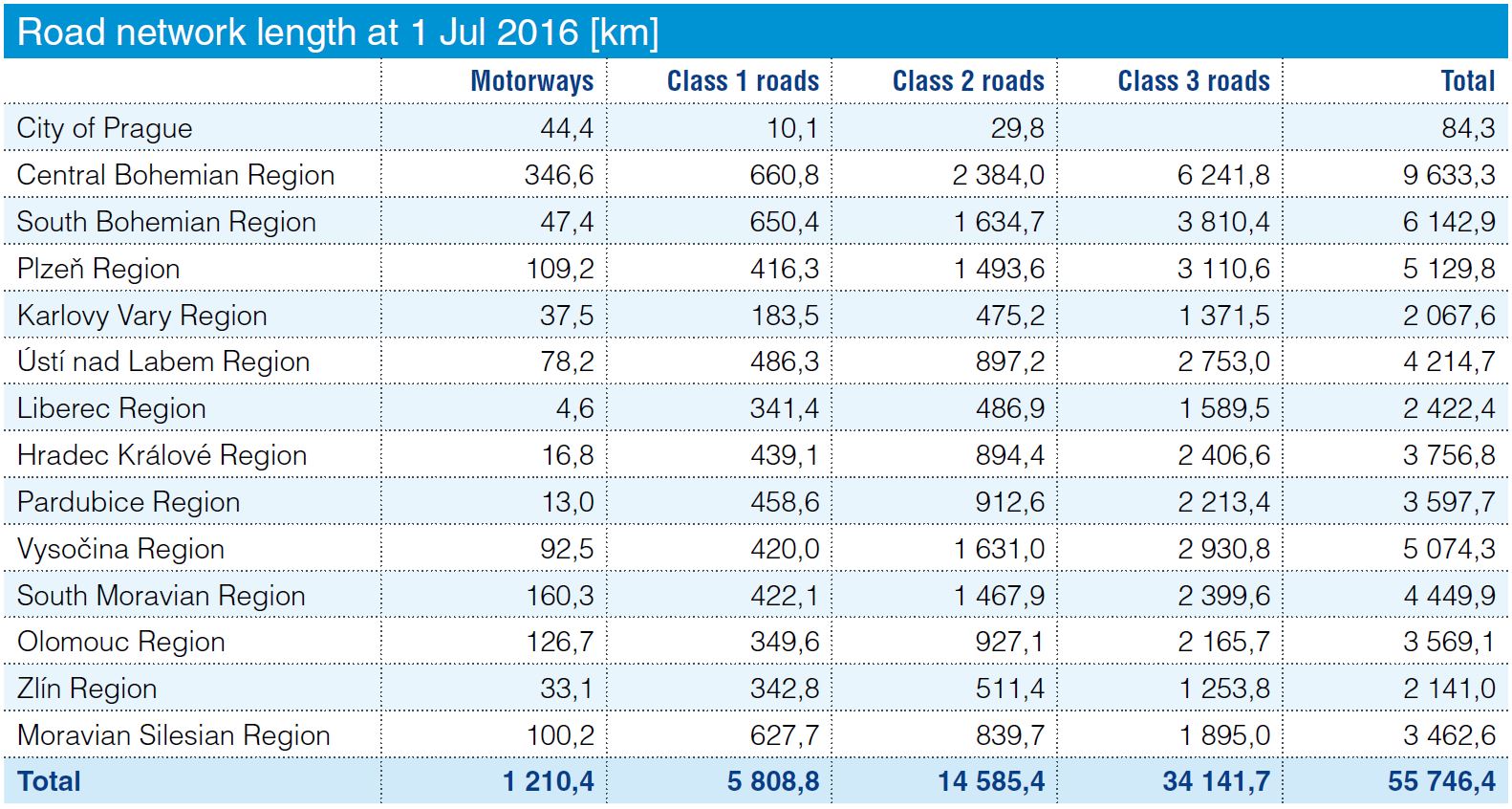The width and height of the screenshot is (1512, 809).
Task: Click the bold 'Total' row label at bottom
Action: (x=49, y=782)
